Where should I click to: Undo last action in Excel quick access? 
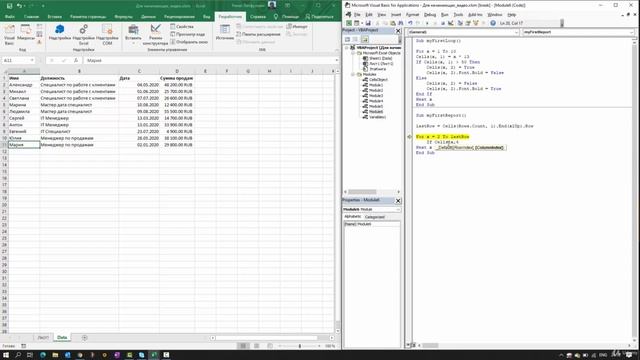point(19,6)
